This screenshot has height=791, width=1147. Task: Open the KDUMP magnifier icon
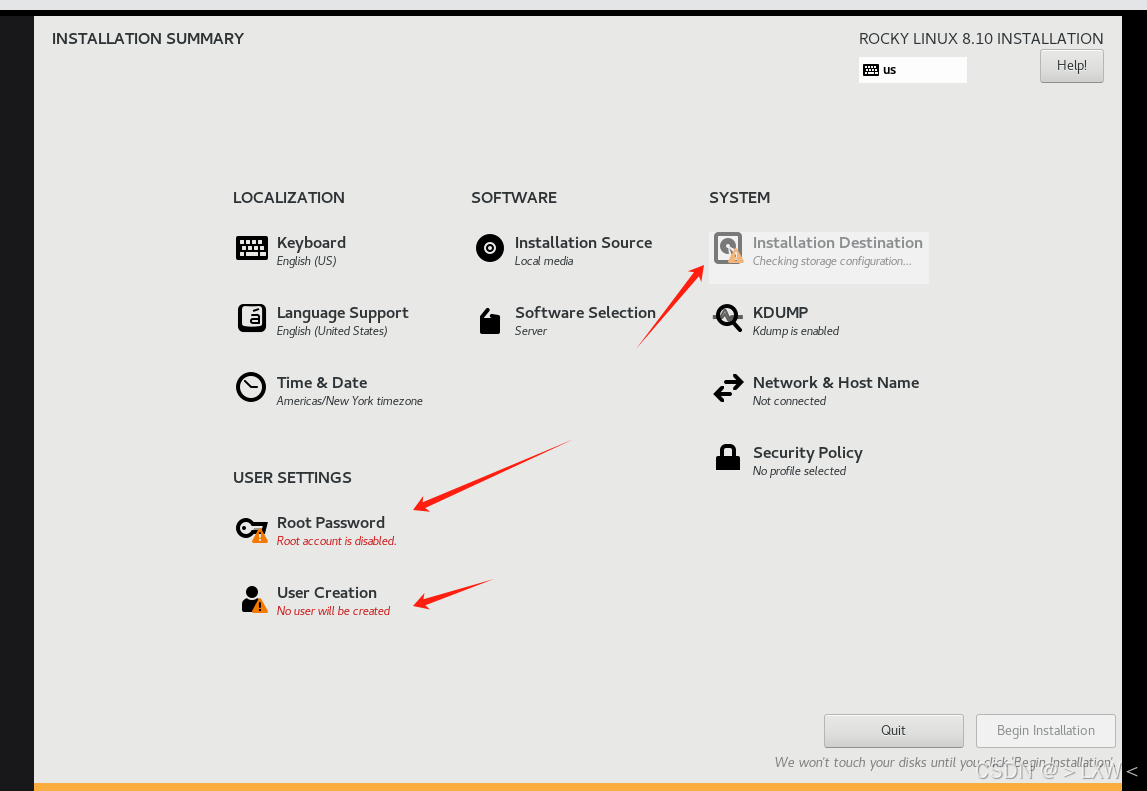pyautogui.click(x=728, y=318)
